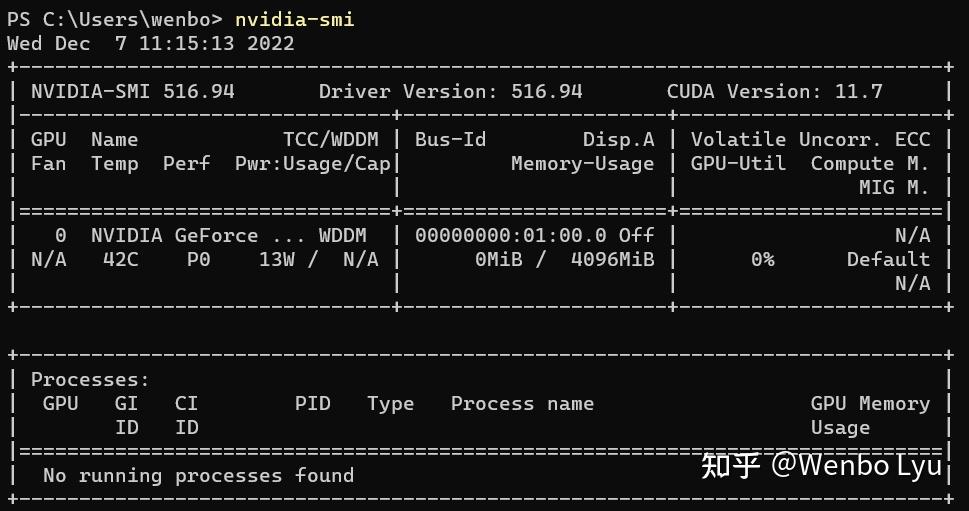
Task: Click the PID column header
Action: pyautogui.click(x=312, y=403)
